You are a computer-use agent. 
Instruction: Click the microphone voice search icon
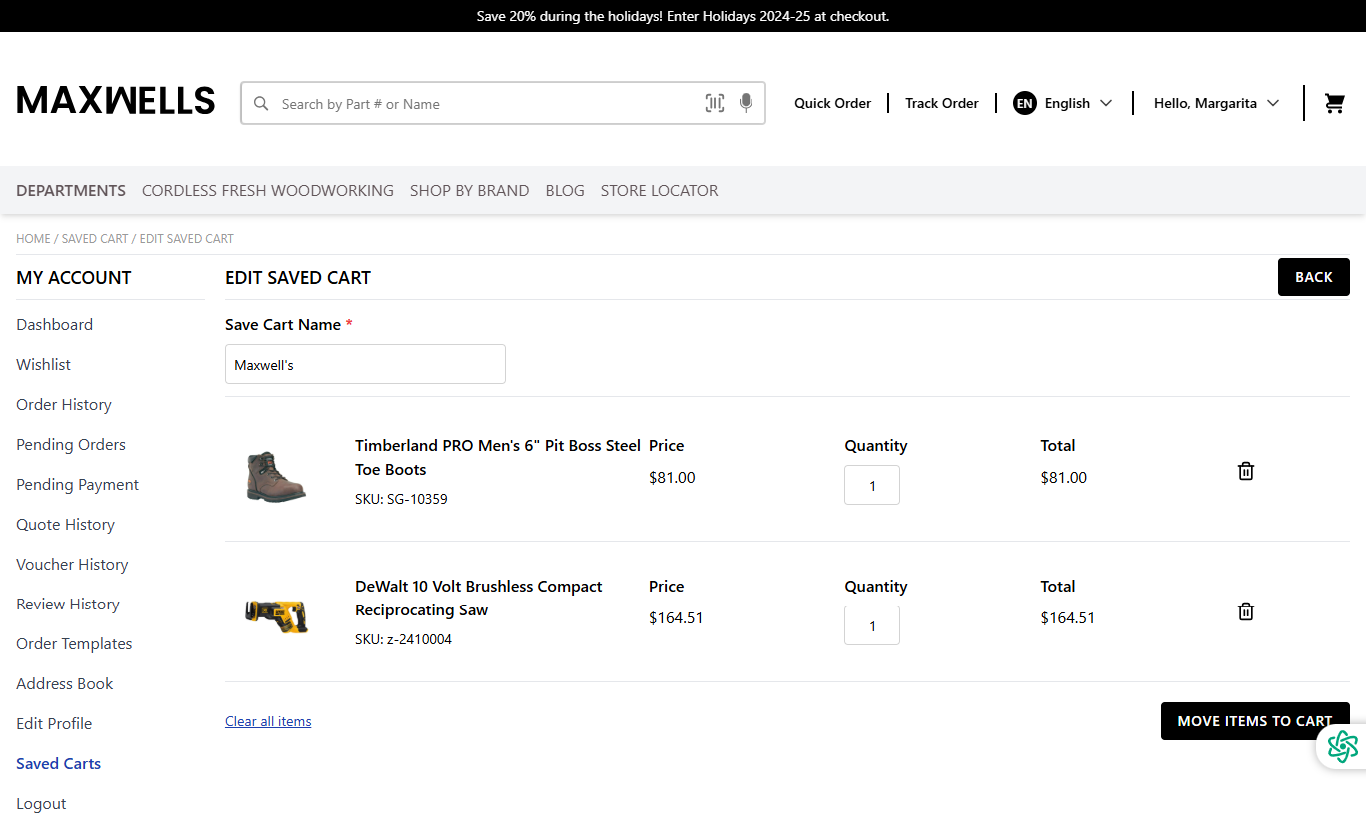[x=745, y=103]
